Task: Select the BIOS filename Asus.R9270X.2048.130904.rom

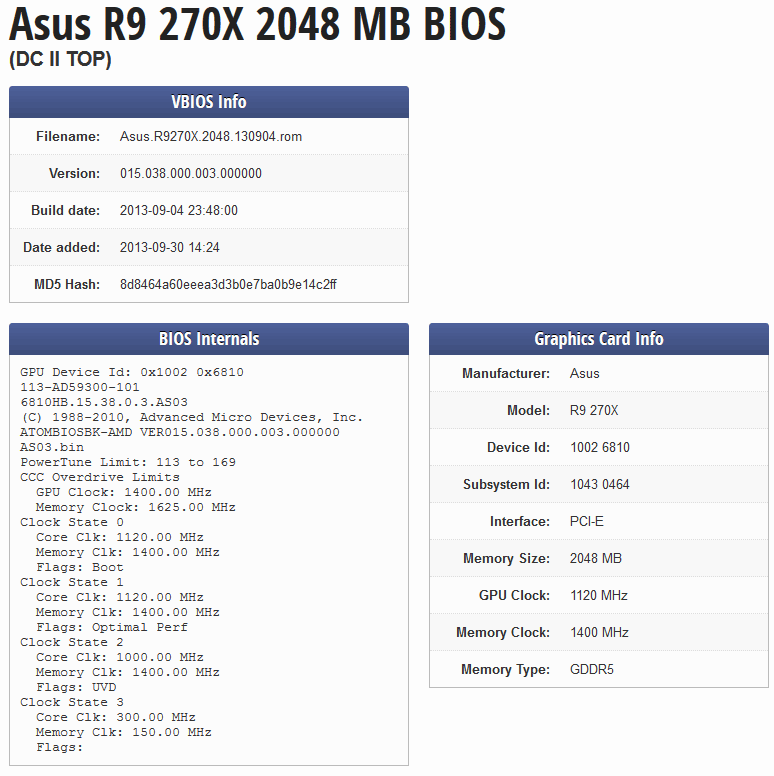Action: (211, 136)
